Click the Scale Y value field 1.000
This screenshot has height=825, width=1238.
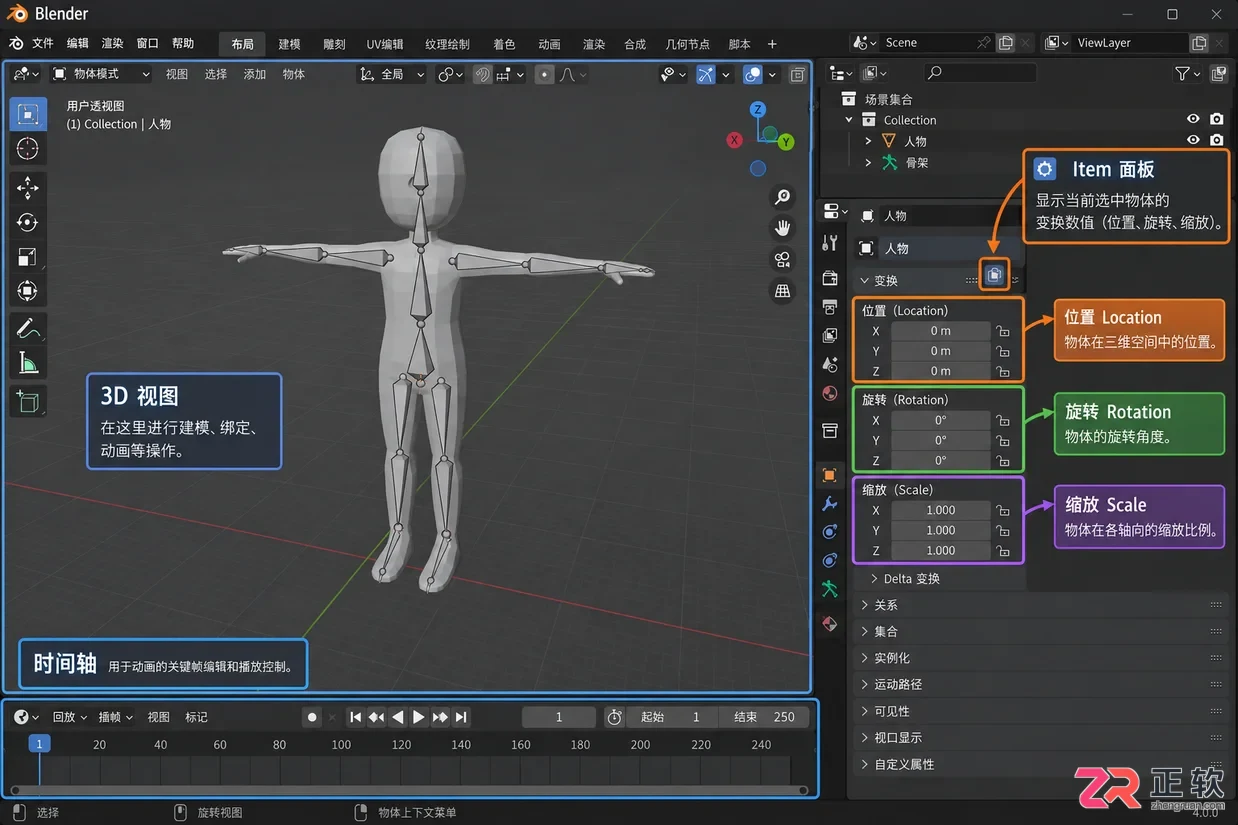point(940,530)
